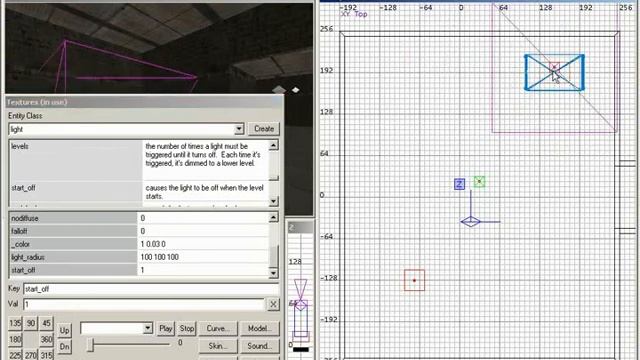
Task: Select the blue light entity in XY view
Action: click(x=554, y=72)
